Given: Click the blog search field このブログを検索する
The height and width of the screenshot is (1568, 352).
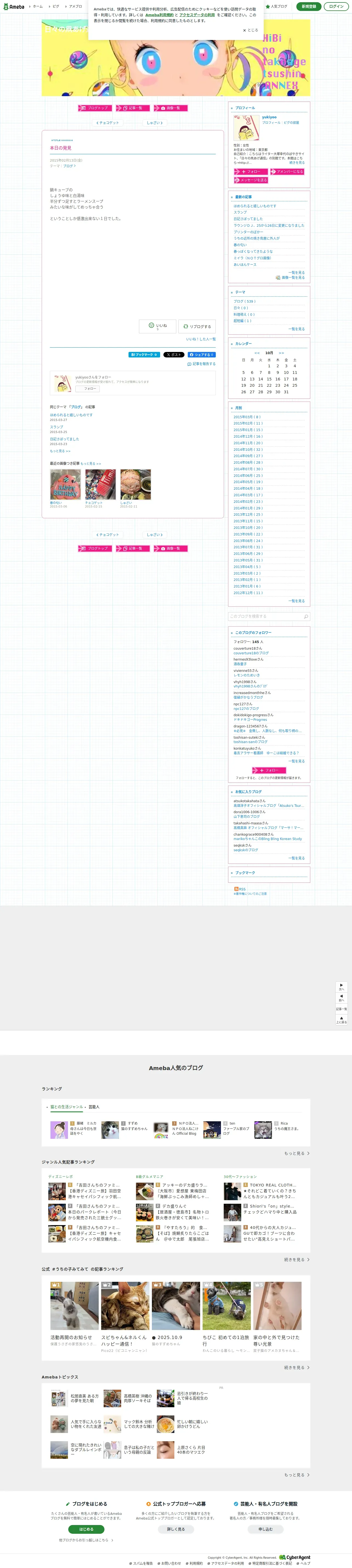Looking at the screenshot, I should pyautogui.click(x=265, y=617).
